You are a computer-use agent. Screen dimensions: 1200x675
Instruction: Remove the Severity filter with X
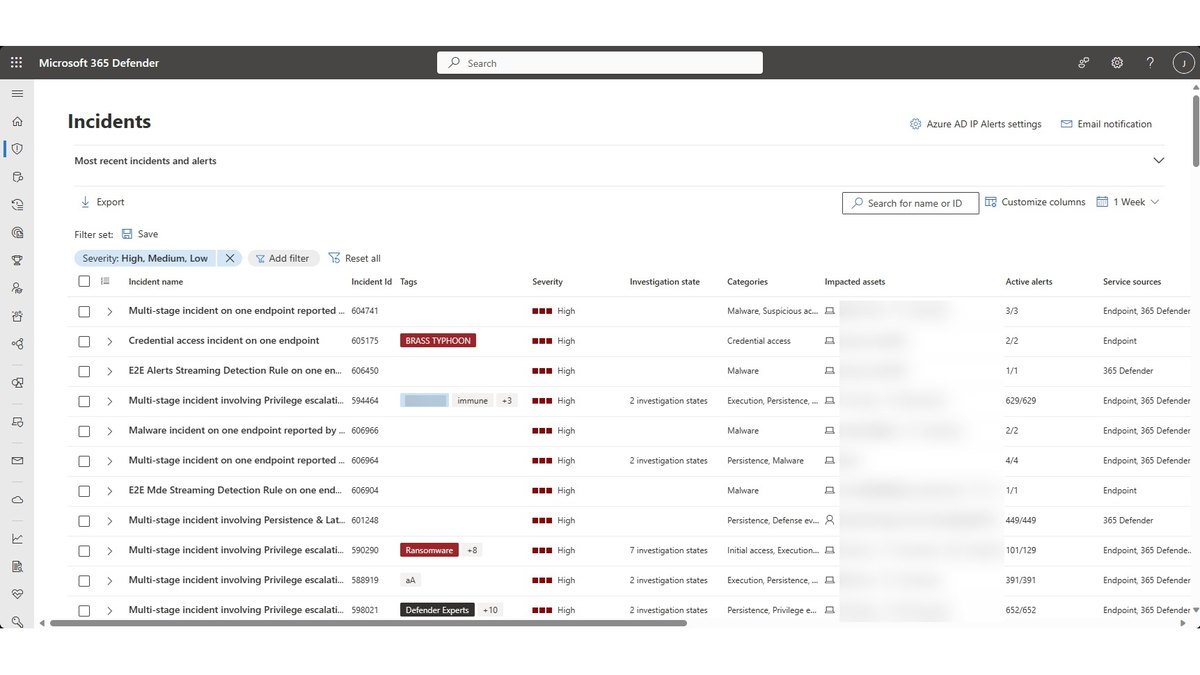point(230,258)
